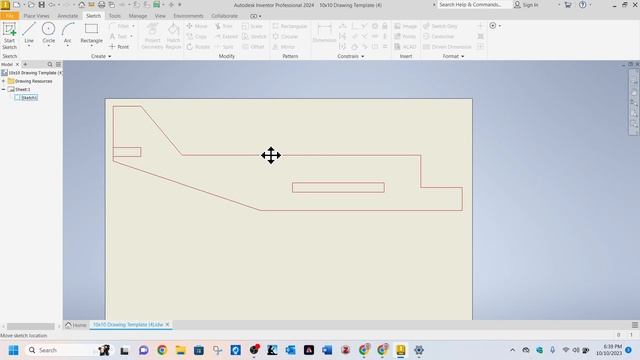The height and width of the screenshot is (360, 640).
Task: Open the Model browser hamburger menu
Action: tap(58, 64)
